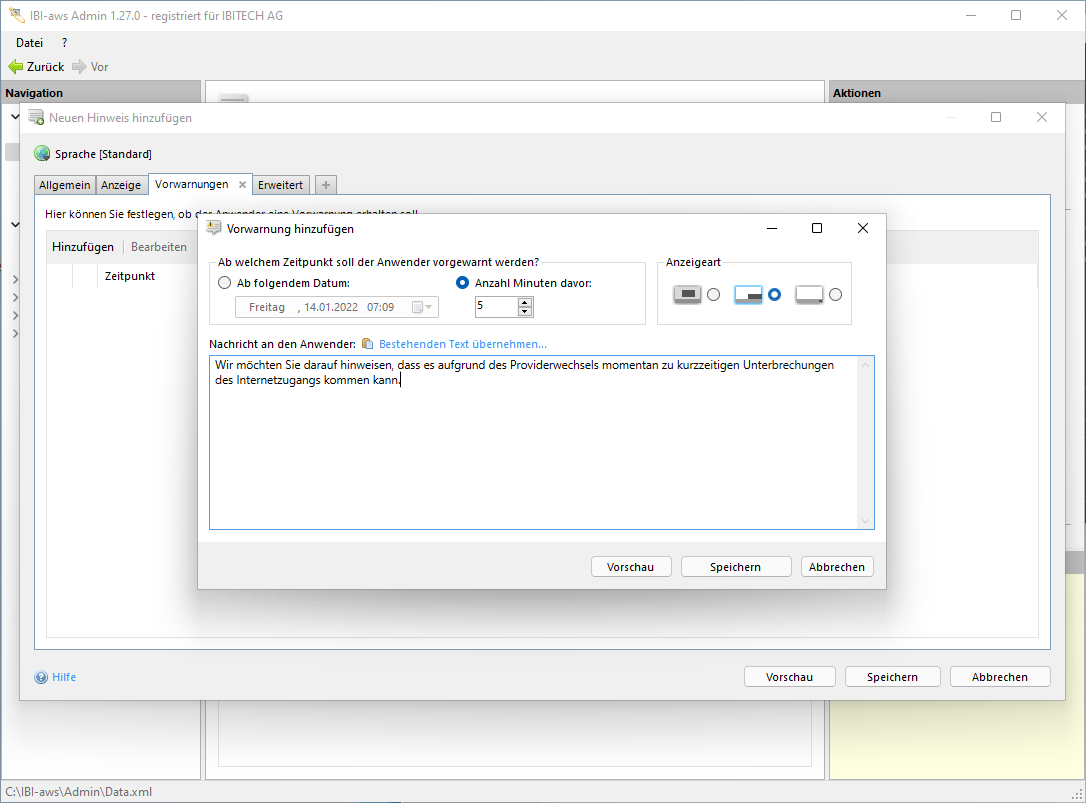Image resolution: width=1086 pixels, height=803 pixels.
Task: Open the Datei menu
Action: point(29,43)
